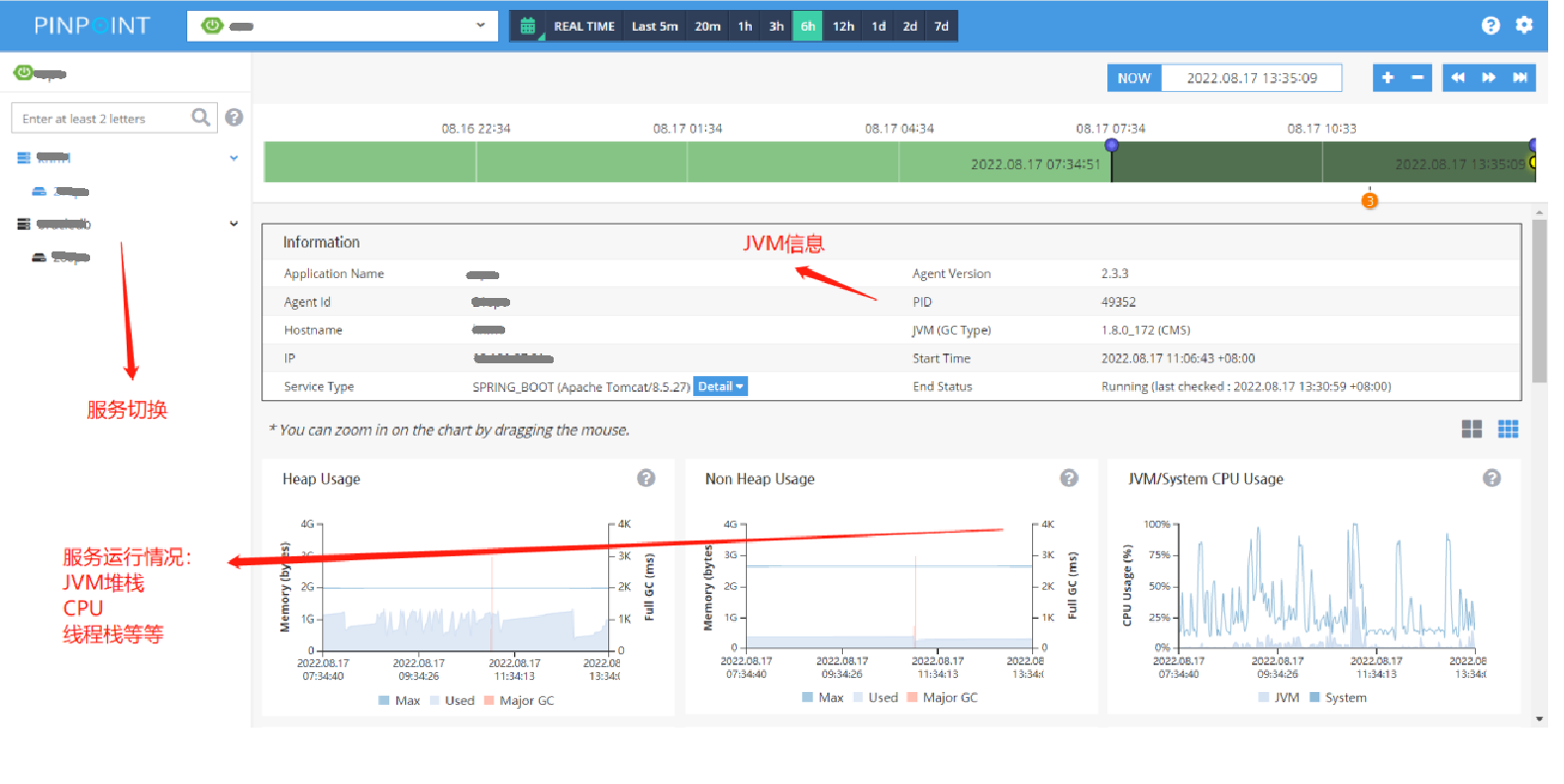Open the settings gear in header
This screenshot has width=1564, height=784.
(1524, 26)
